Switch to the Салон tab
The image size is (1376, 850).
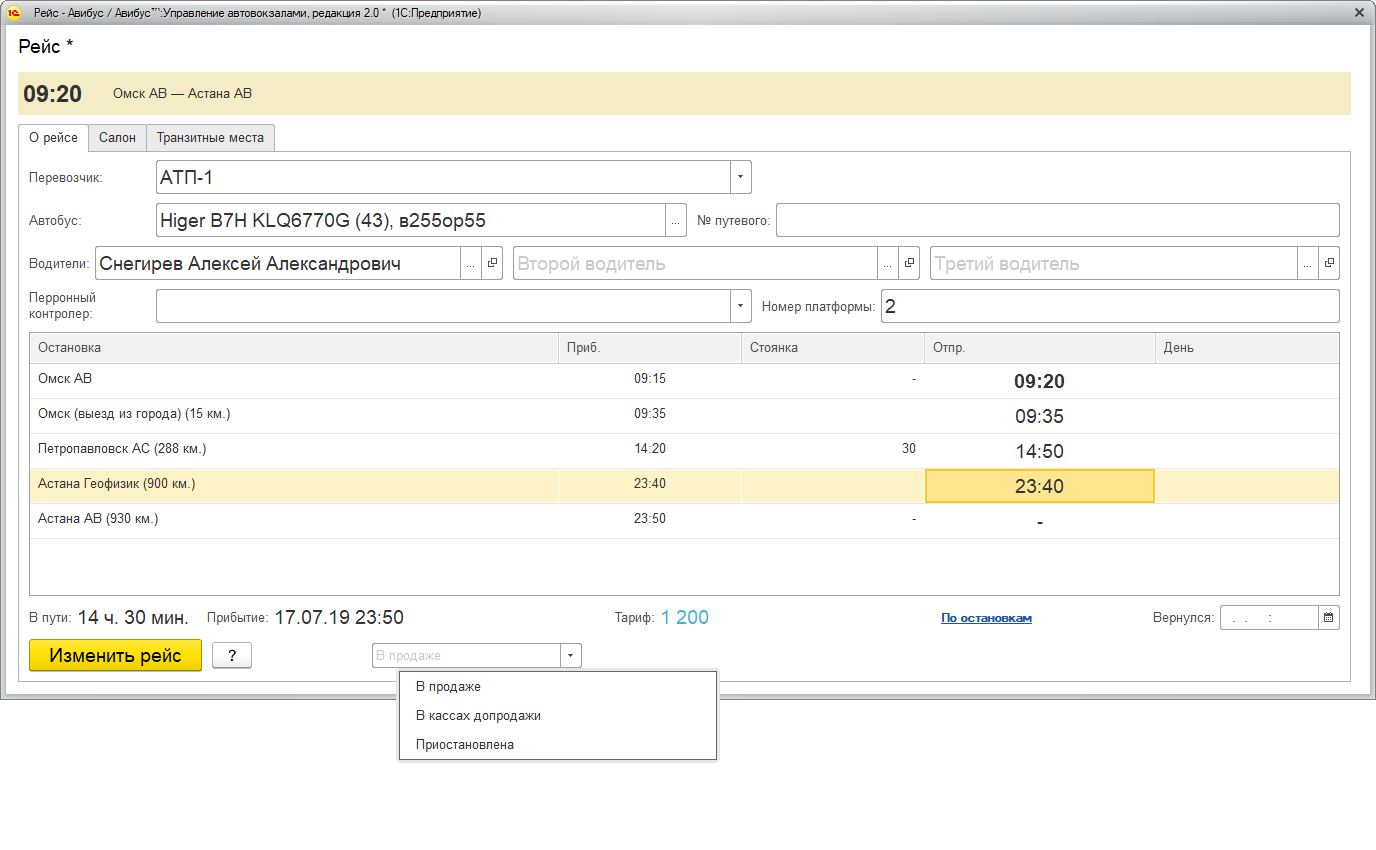pos(117,138)
